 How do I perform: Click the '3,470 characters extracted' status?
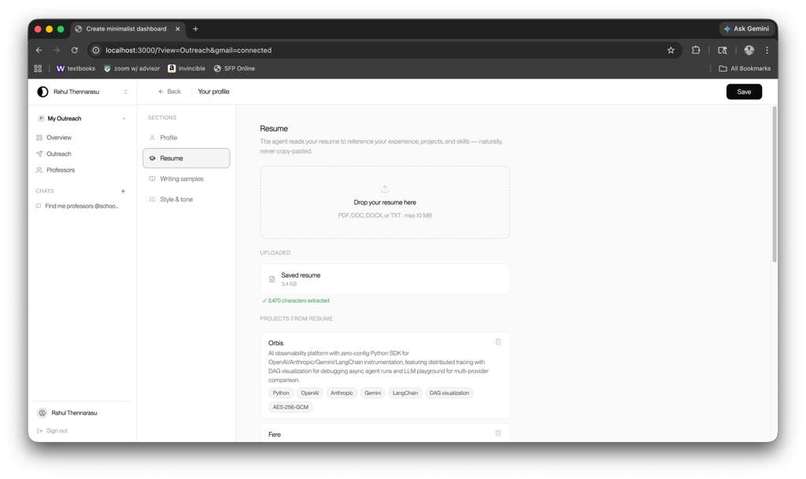pyautogui.click(x=296, y=301)
